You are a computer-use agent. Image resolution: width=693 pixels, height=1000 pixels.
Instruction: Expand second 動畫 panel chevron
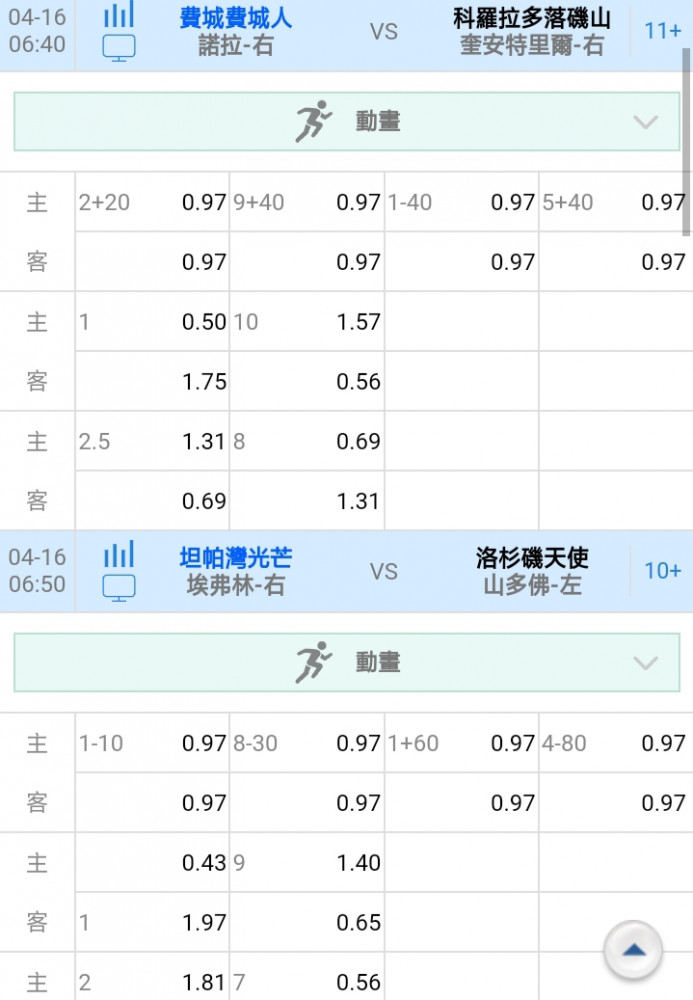[x=646, y=663]
